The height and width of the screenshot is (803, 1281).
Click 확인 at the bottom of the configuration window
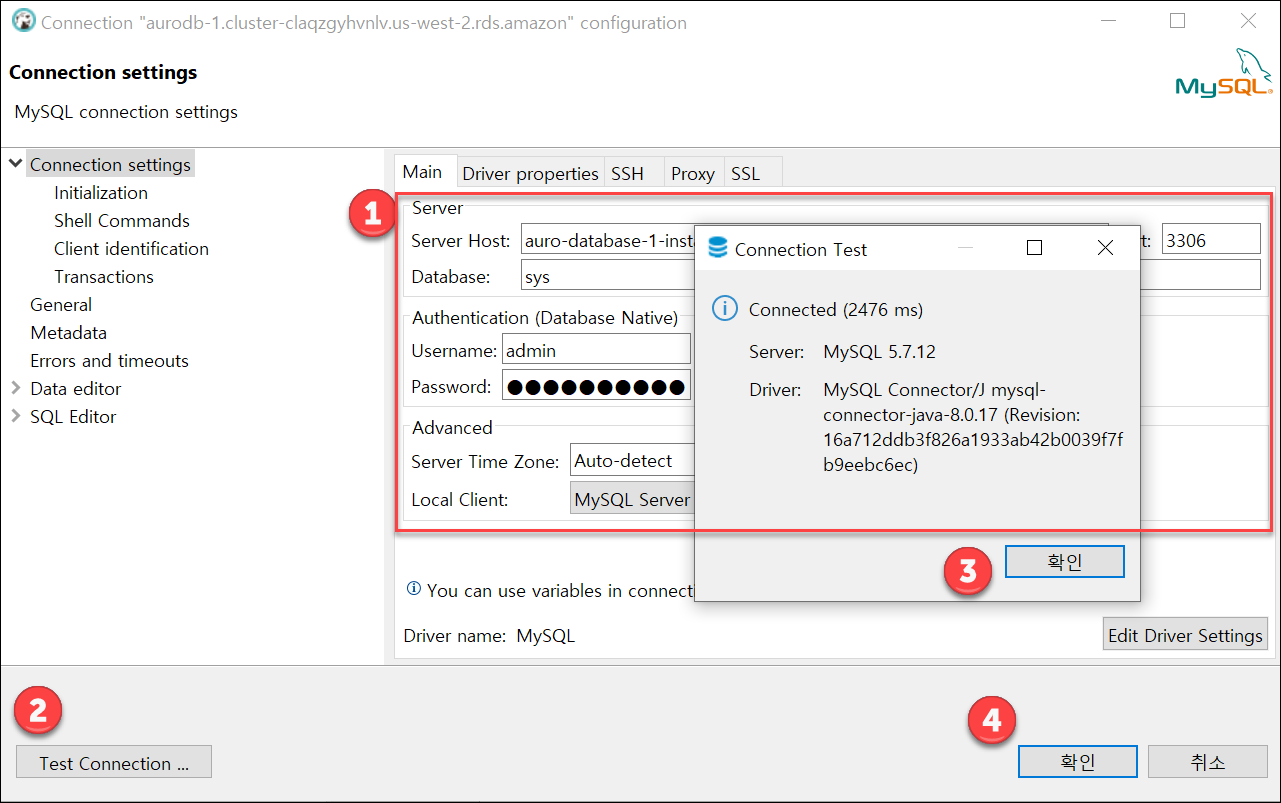(x=1078, y=762)
